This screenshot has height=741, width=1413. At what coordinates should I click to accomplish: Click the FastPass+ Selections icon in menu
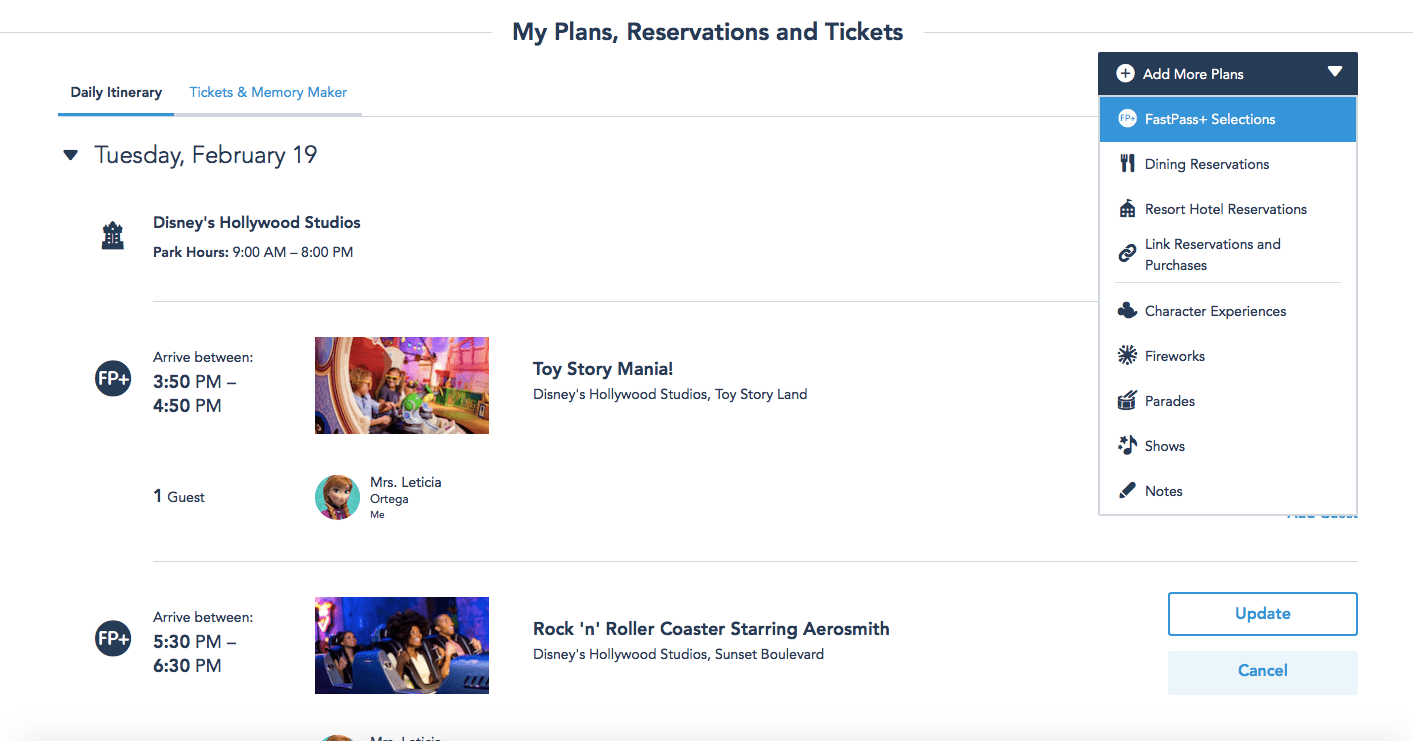click(x=1127, y=119)
